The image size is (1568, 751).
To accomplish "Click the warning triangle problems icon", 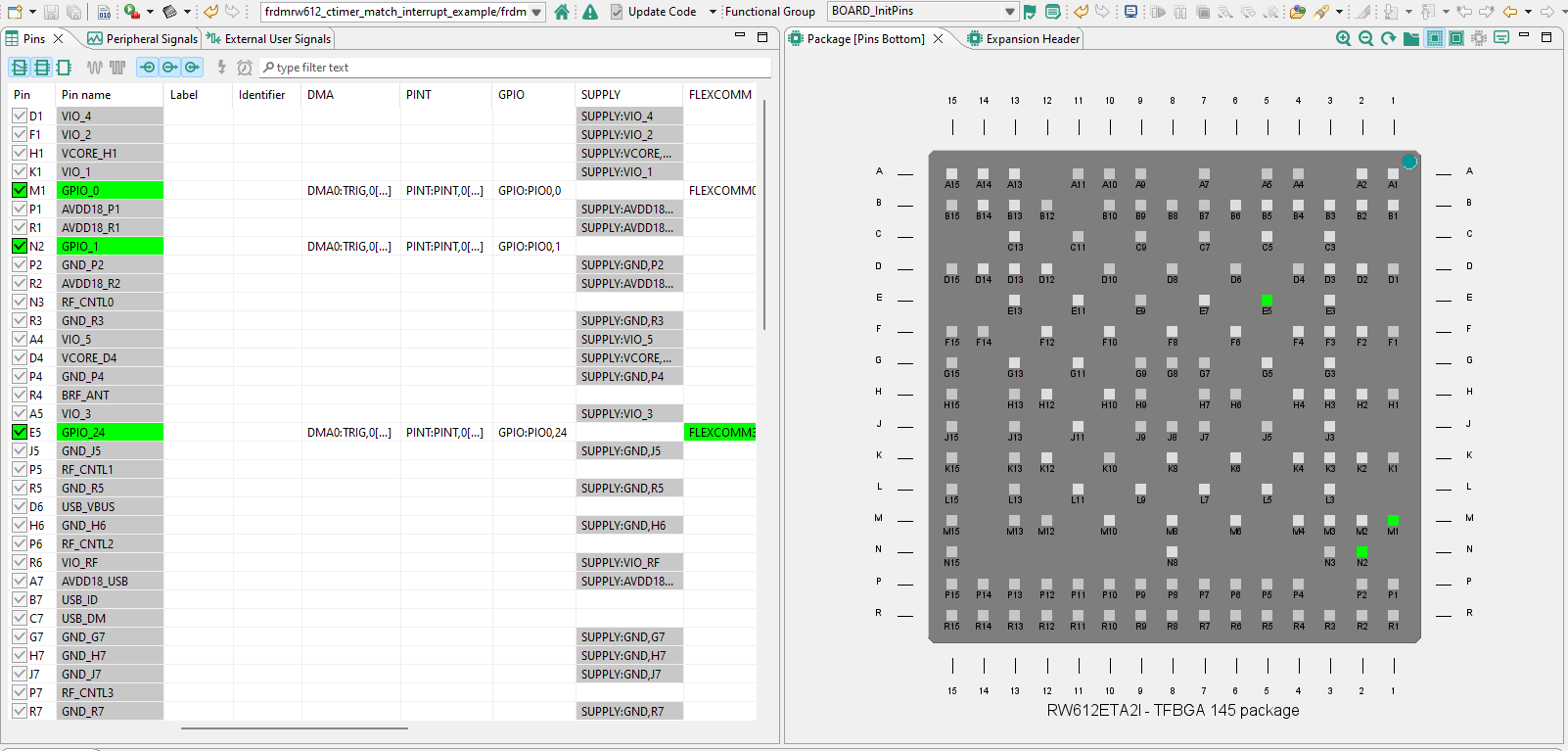I will pos(590,12).
